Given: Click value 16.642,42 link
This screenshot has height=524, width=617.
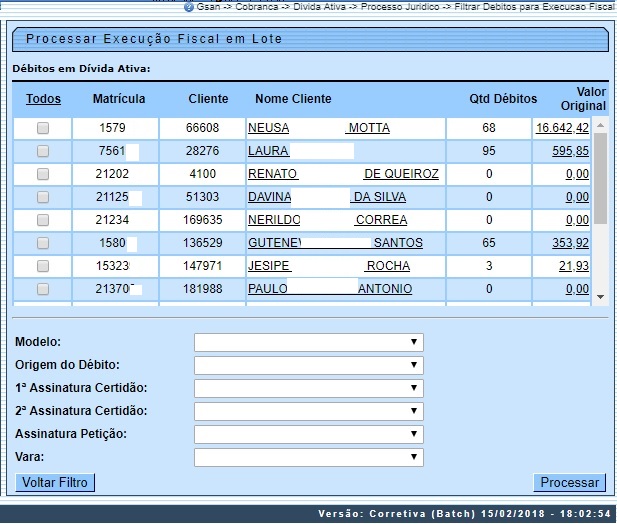Looking at the screenshot, I should pos(562,128).
